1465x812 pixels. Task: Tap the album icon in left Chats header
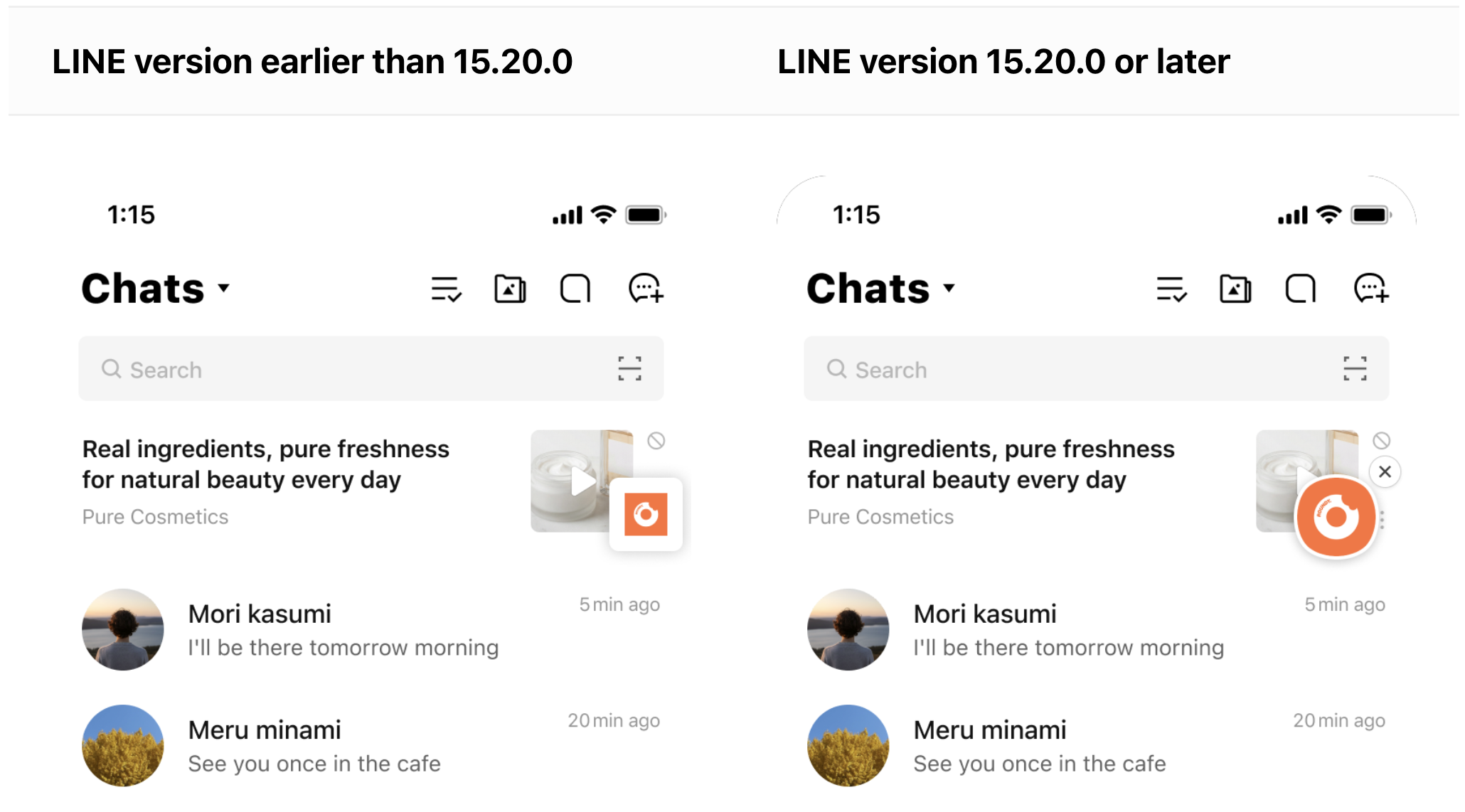tap(510, 289)
